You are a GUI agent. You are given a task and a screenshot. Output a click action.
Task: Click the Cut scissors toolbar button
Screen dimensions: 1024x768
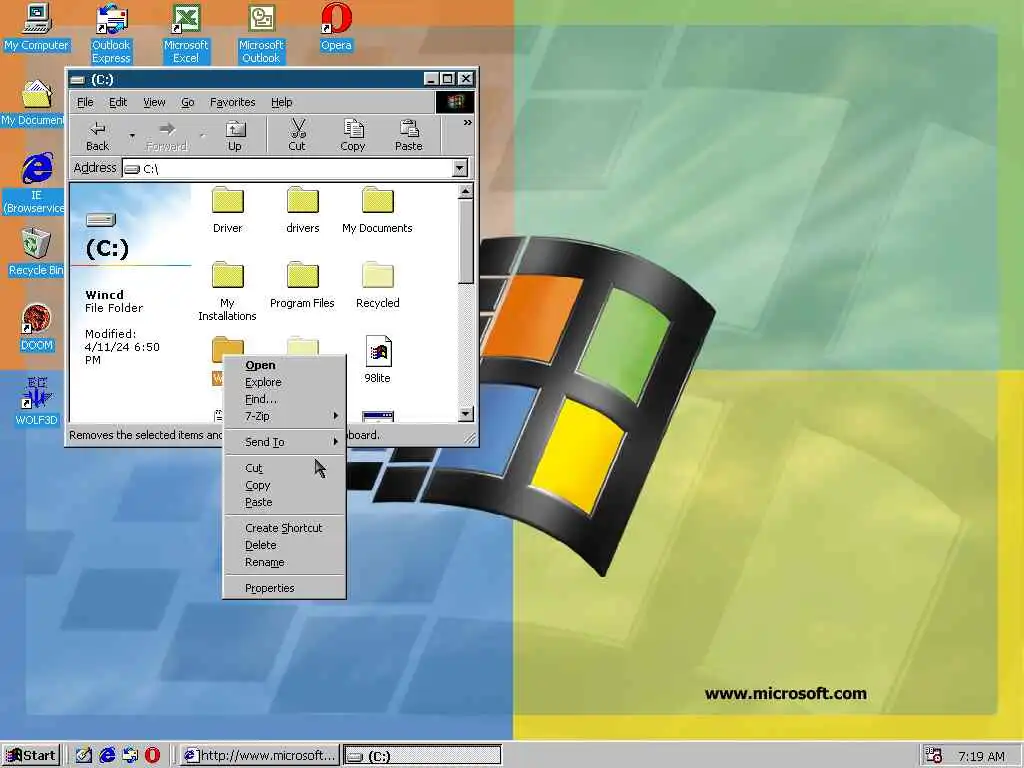[297, 136]
